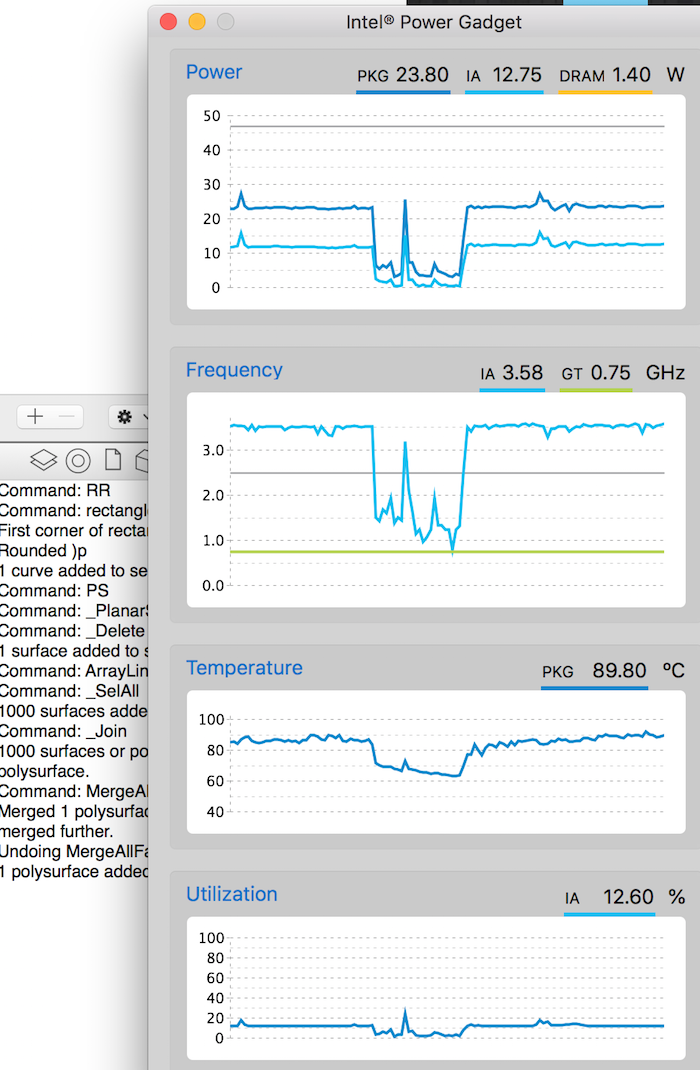Screen dimensions: 700x1070
Task: Close the Intel Power Gadget window
Action: 169,22
